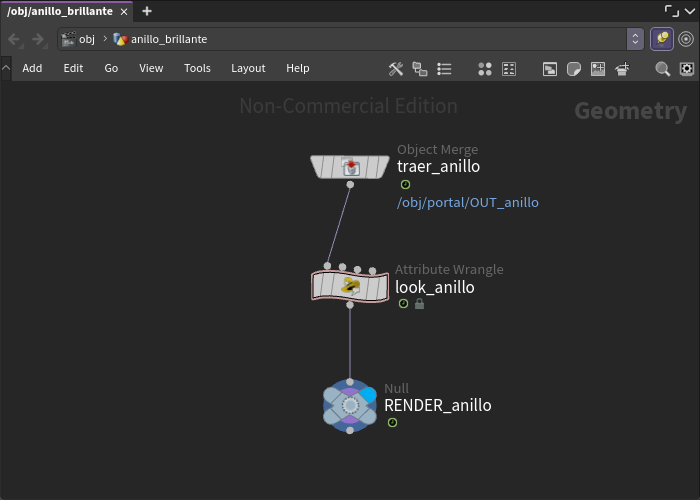The image size is (700, 500).
Task: Toggle the pin pane lightbulb button
Action: pos(662,39)
